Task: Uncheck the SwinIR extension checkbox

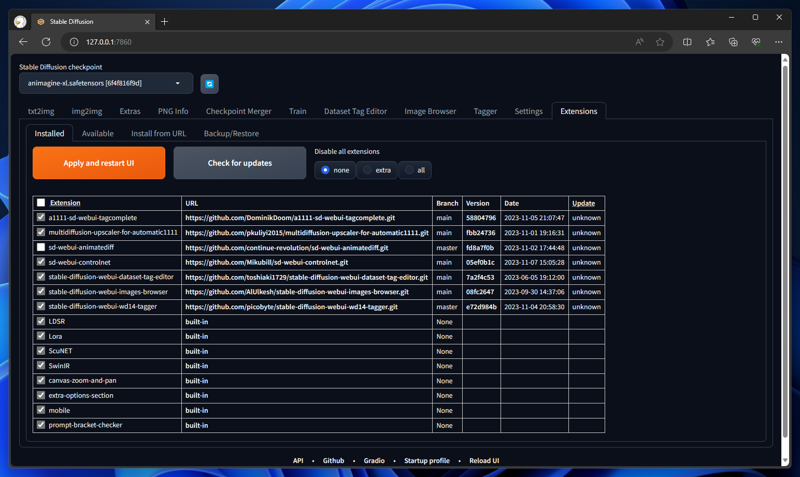Action: [41, 365]
